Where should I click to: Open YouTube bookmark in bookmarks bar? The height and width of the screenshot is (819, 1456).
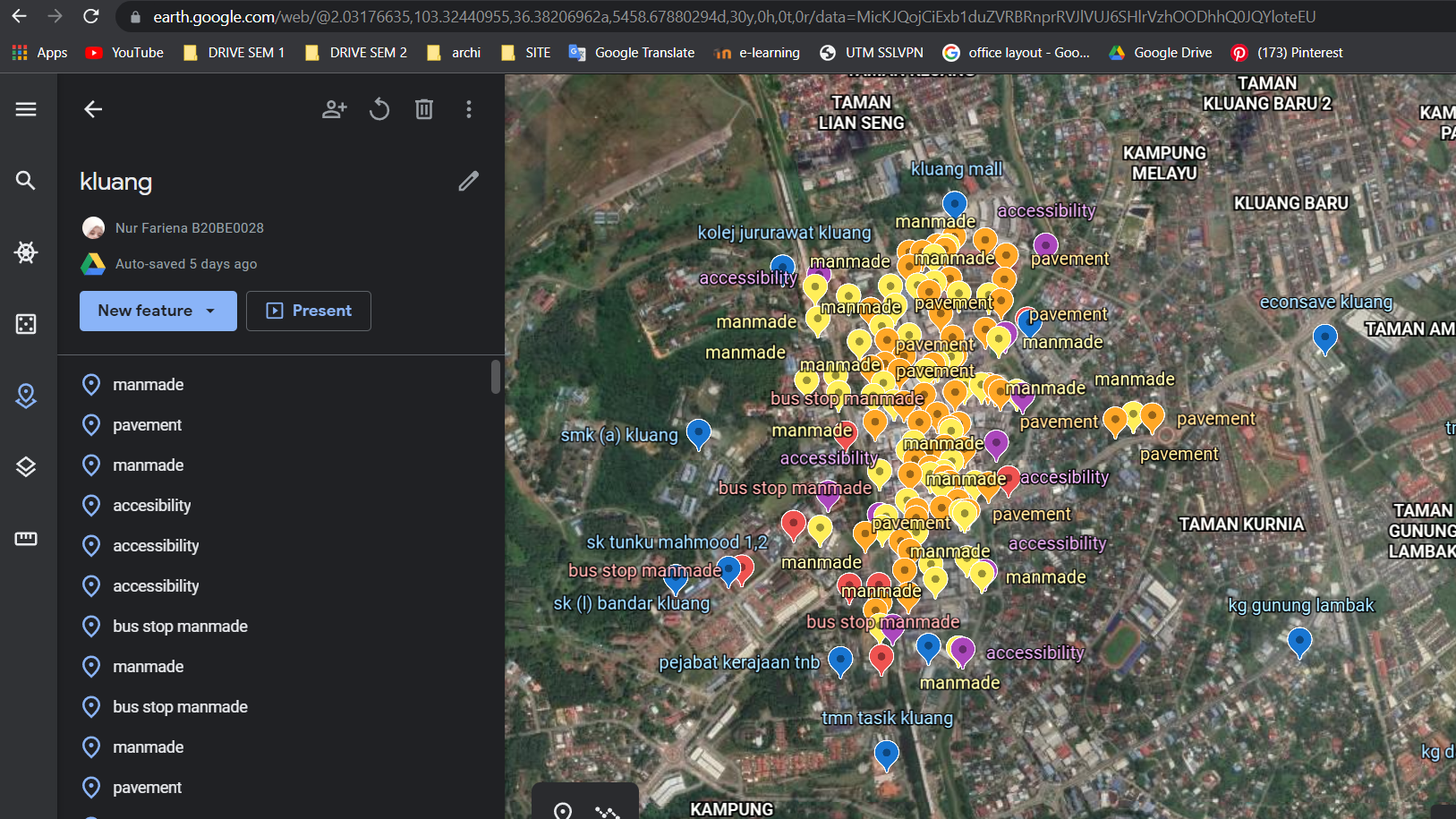pyautogui.click(x=124, y=53)
